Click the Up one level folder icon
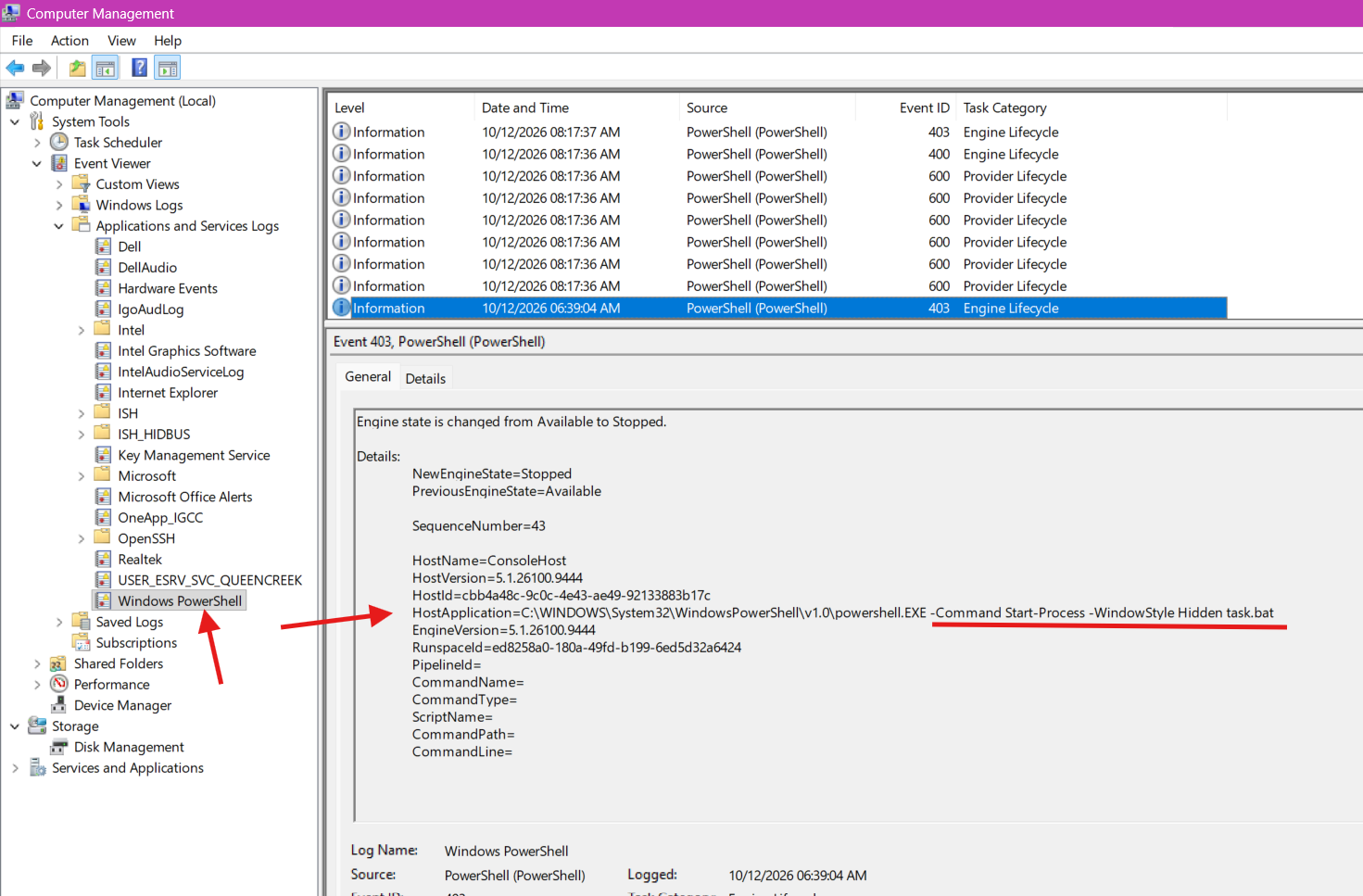Viewport: 1363px width, 896px height. click(x=78, y=68)
